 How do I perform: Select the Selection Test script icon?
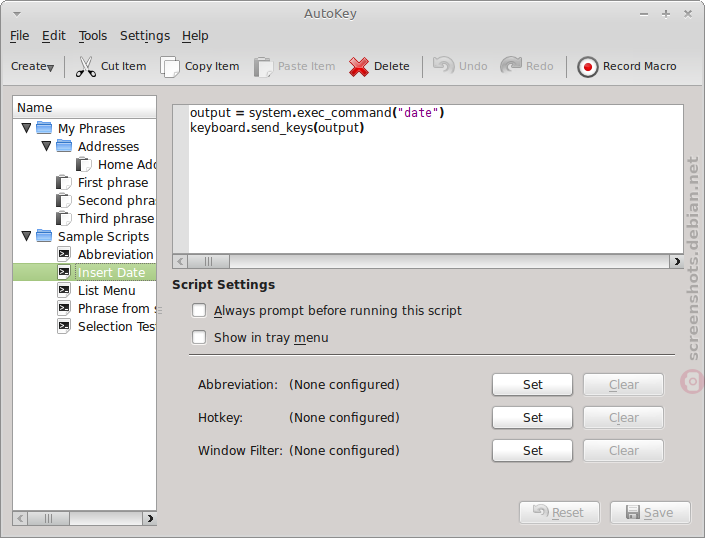[64, 326]
